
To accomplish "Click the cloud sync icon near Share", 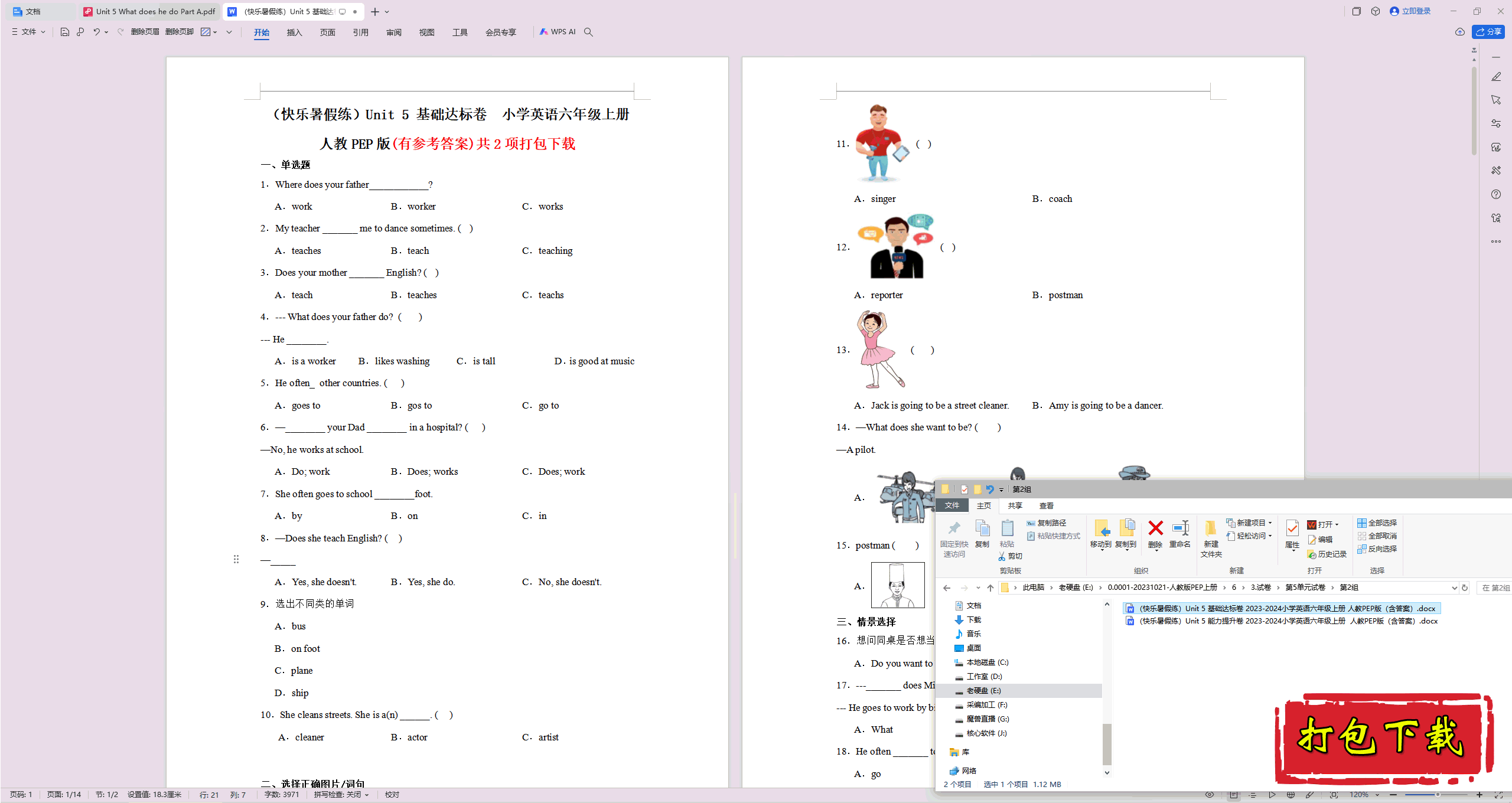I will 1460,32.
